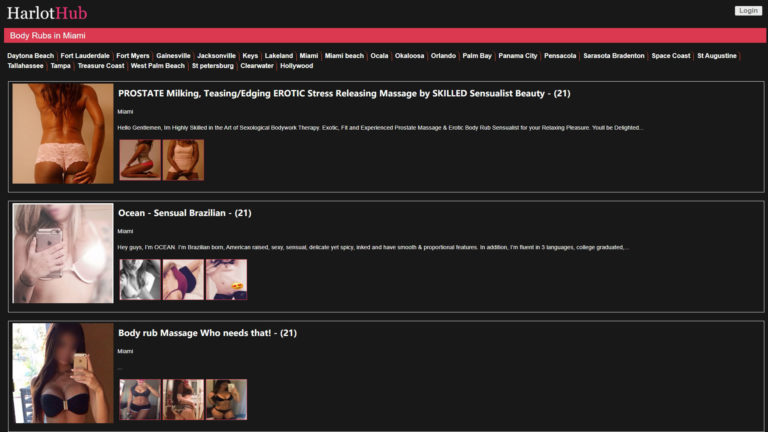The image size is (768, 432).
Task: Open the Pensacola city link
Action: click(x=560, y=56)
